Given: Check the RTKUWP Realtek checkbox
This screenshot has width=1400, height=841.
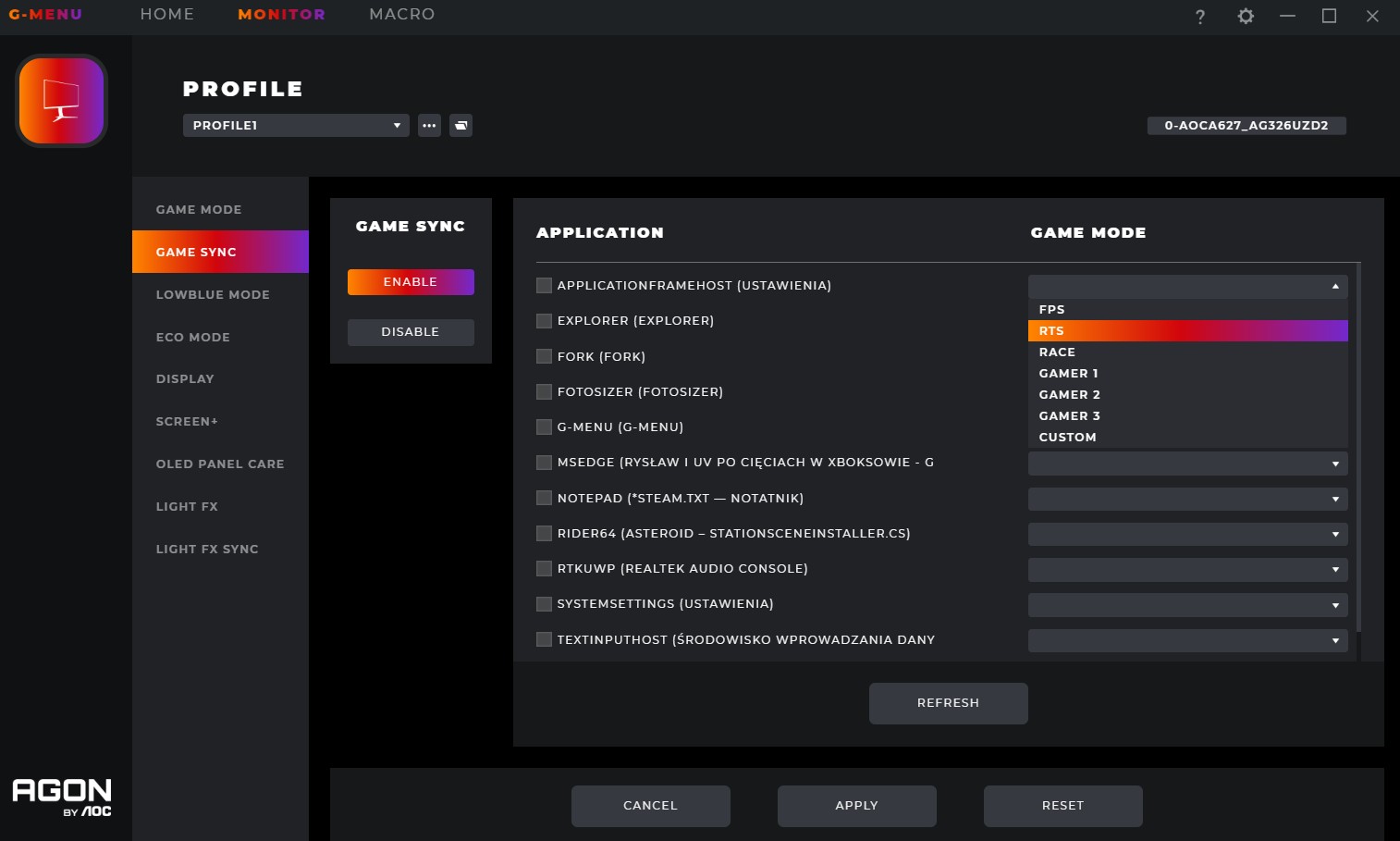Looking at the screenshot, I should pyautogui.click(x=544, y=568).
